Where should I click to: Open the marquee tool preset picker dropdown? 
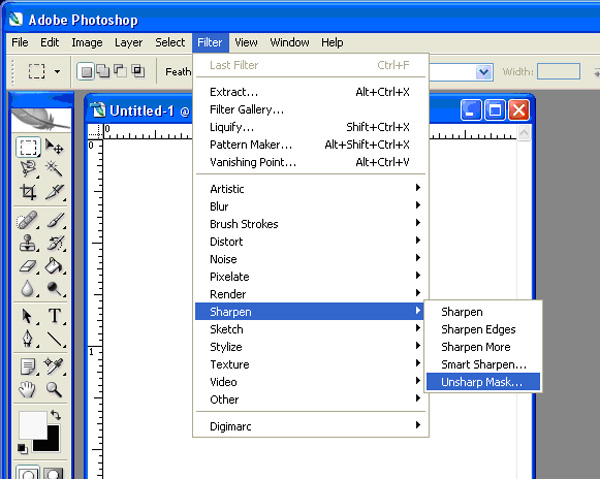click(57, 72)
